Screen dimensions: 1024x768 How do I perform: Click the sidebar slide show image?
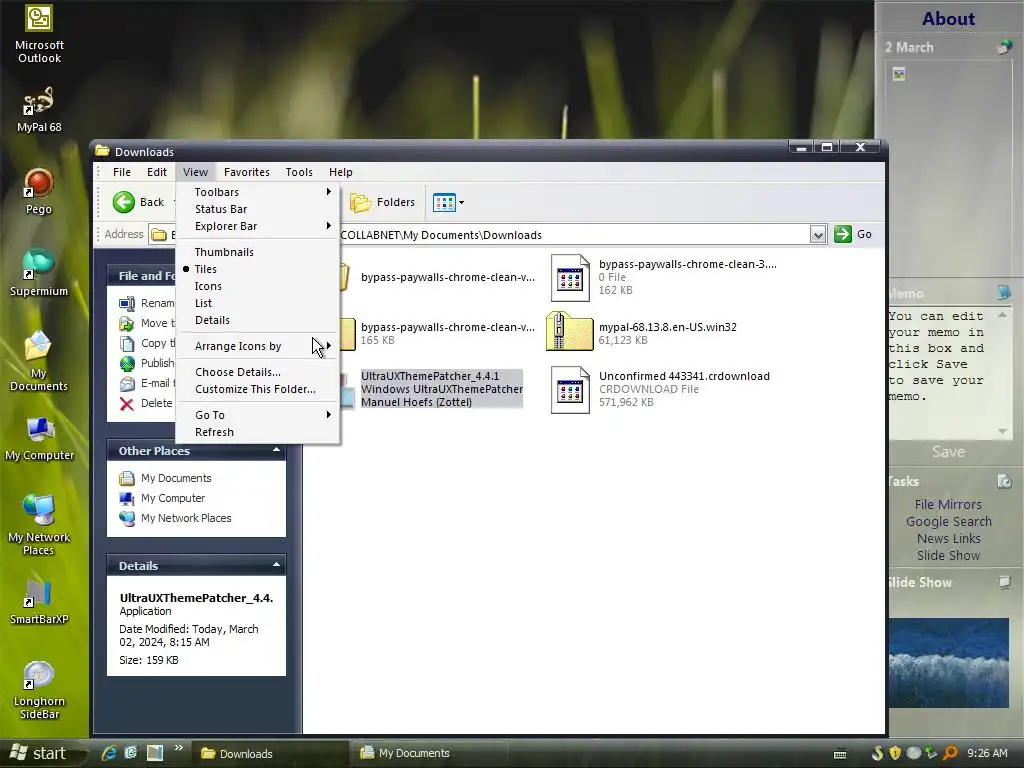coord(948,663)
